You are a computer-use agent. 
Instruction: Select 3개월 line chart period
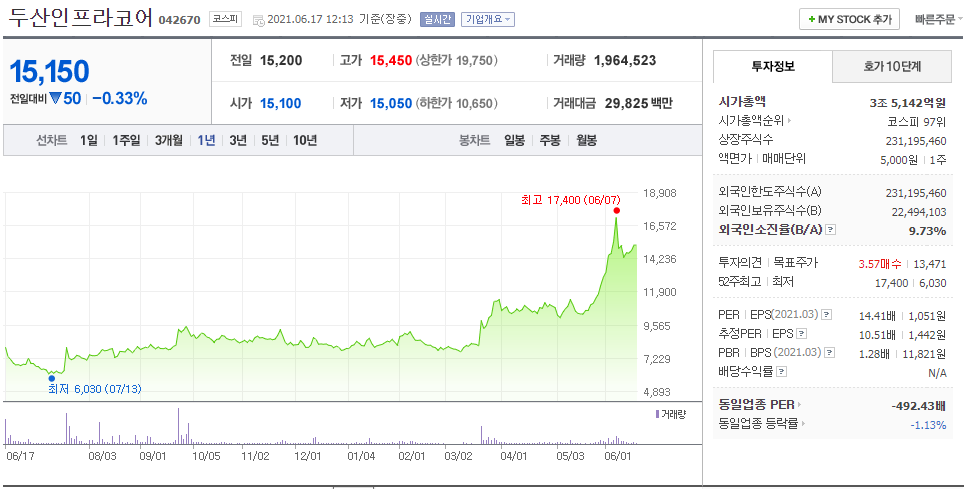click(x=168, y=141)
